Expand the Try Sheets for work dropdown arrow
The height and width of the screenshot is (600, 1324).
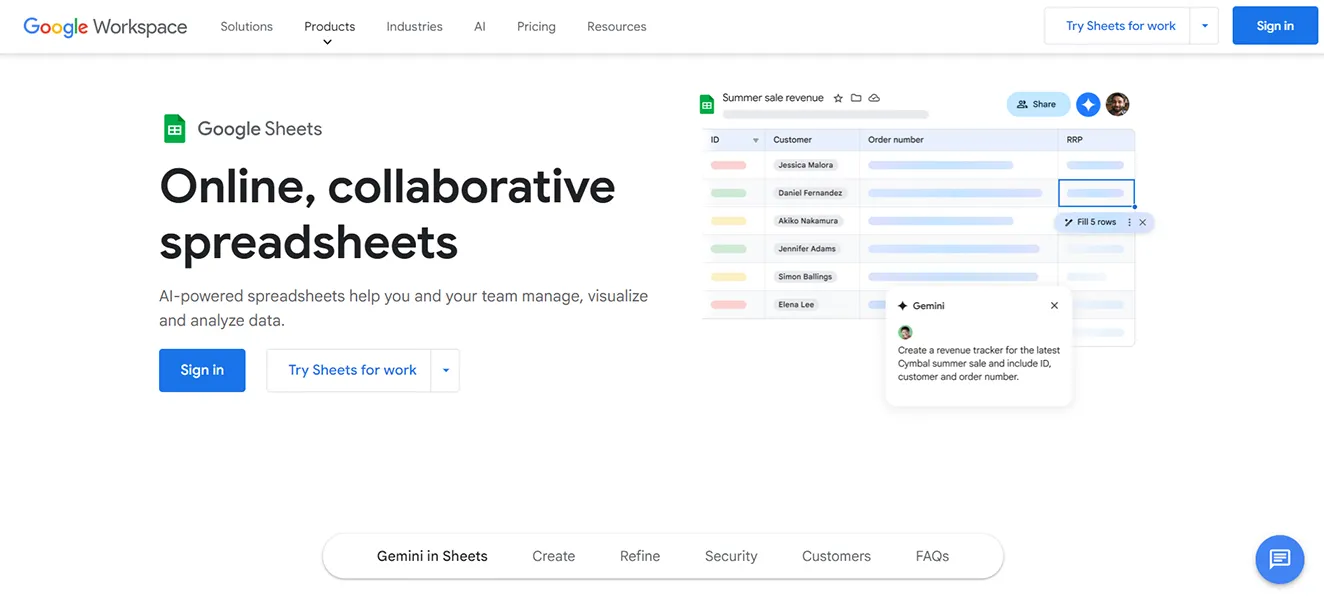coord(1204,25)
